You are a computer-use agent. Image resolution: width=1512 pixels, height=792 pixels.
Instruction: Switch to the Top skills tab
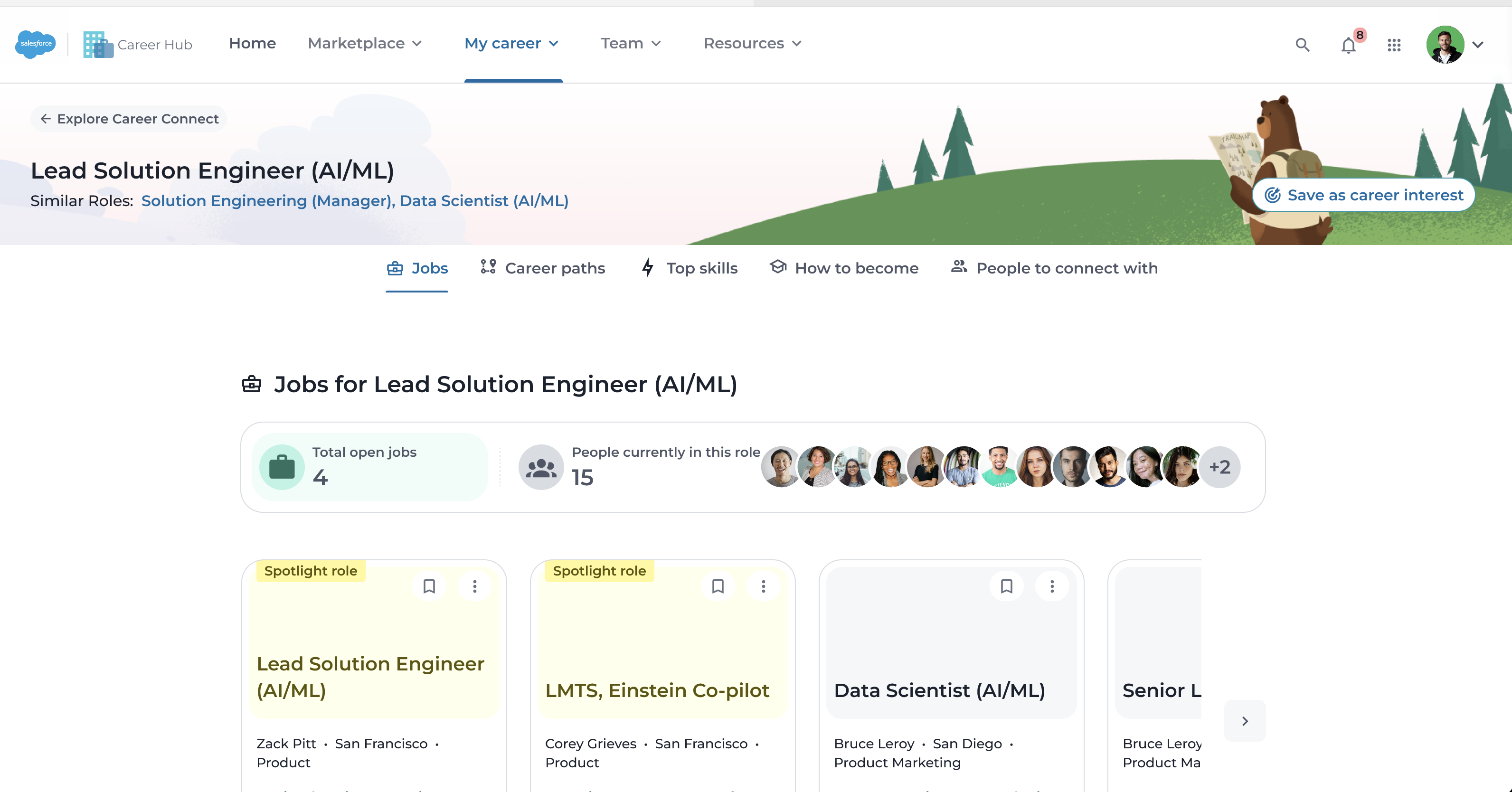point(690,268)
